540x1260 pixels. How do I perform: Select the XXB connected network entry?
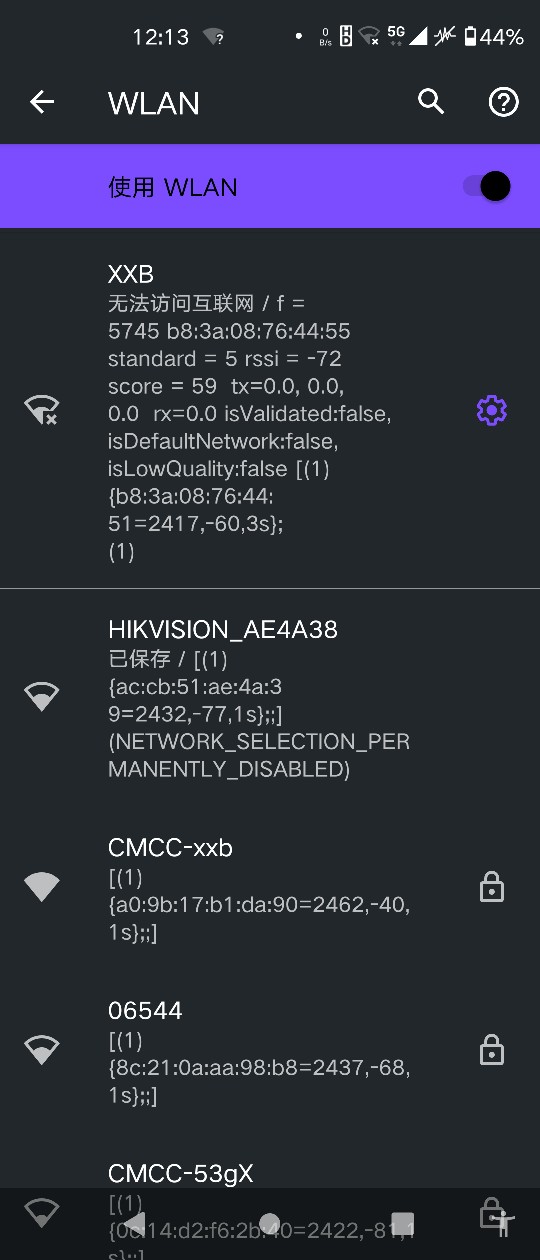(x=270, y=410)
